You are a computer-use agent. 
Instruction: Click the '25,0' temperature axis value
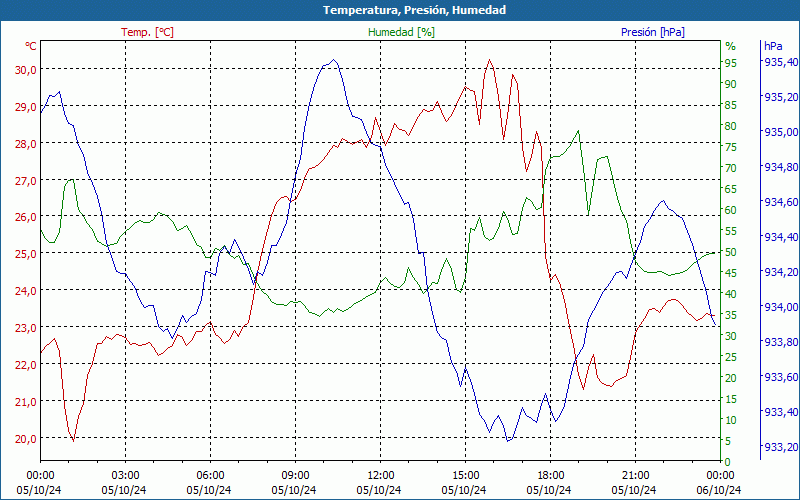pyautogui.click(x=26, y=254)
